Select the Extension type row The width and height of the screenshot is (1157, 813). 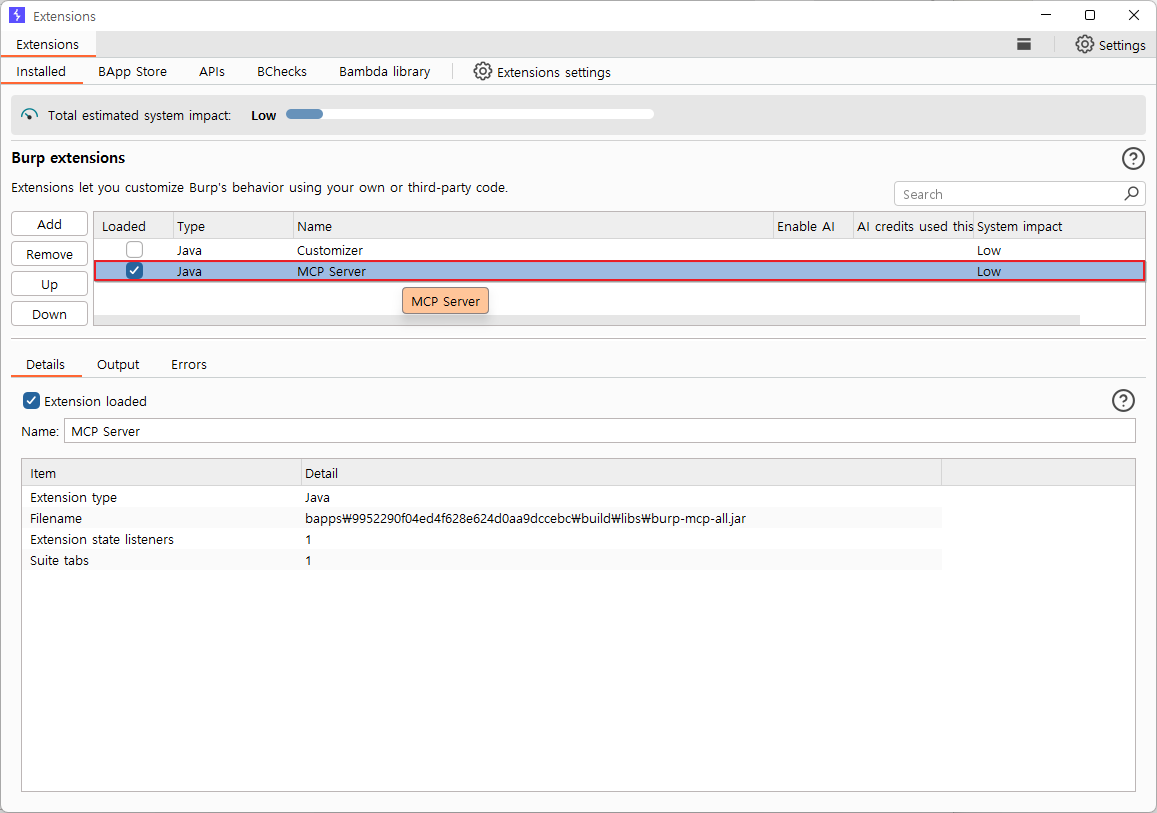pos(482,497)
